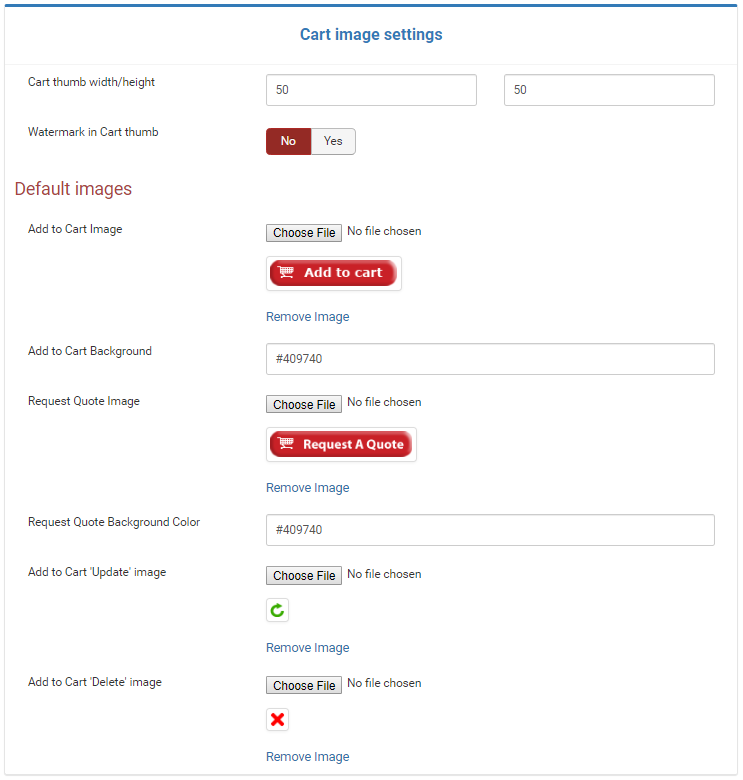This screenshot has height=780, width=743.
Task: Choose a file for Add to Cart 'Update' image
Action: 304,576
